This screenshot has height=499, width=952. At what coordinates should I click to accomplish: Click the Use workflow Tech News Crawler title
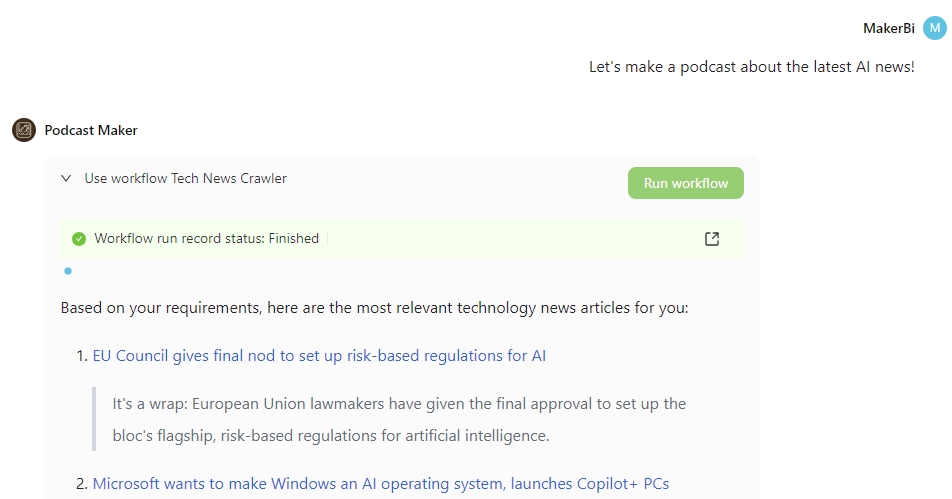(185, 179)
